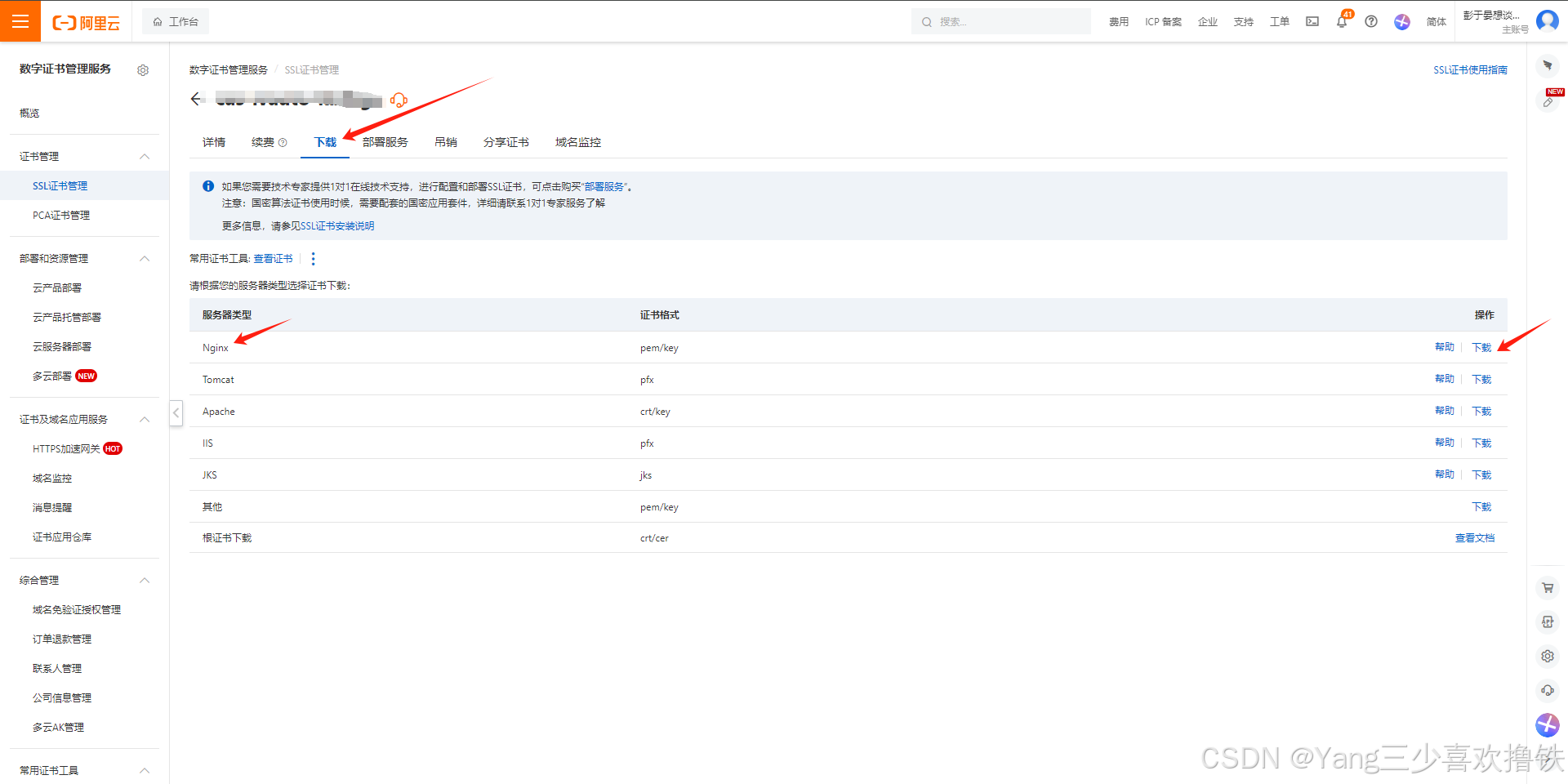This screenshot has height=784, width=1568.
Task: Open notifications bell
Action: pos(1342,22)
